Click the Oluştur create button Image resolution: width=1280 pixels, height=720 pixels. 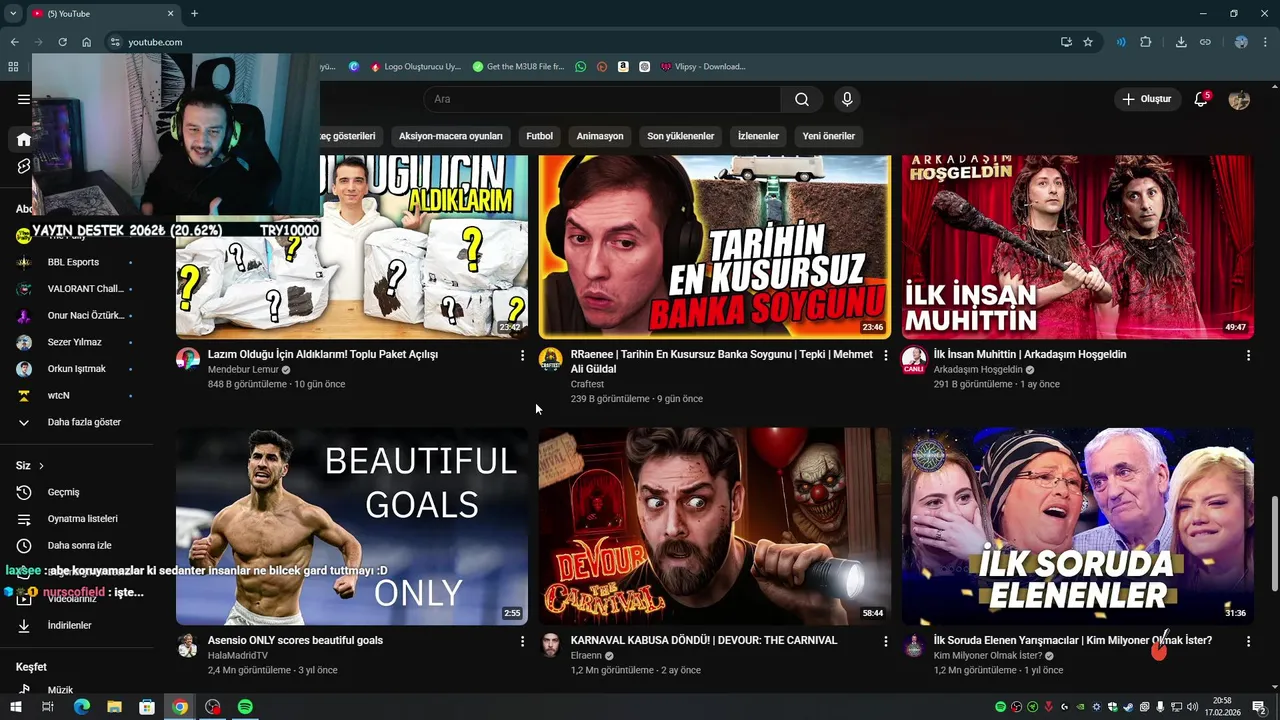1147,99
